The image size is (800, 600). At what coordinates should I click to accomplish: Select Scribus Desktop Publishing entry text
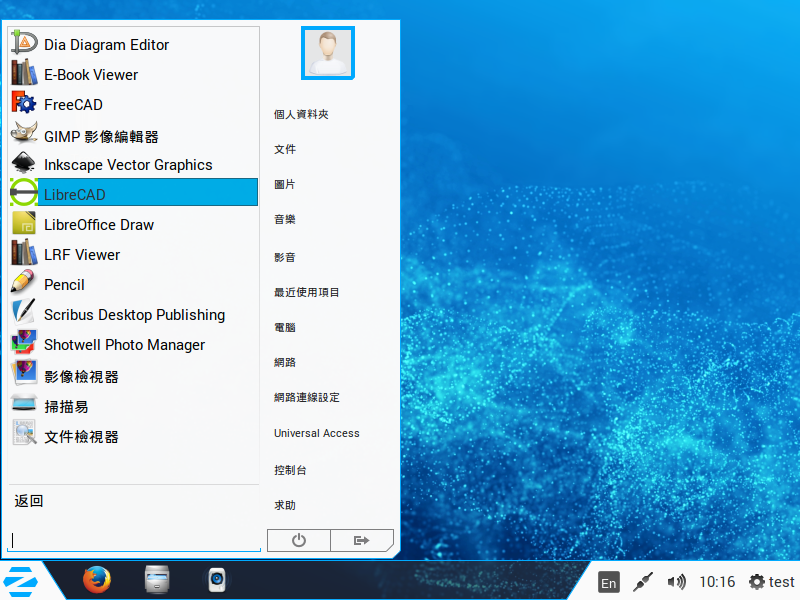134,315
